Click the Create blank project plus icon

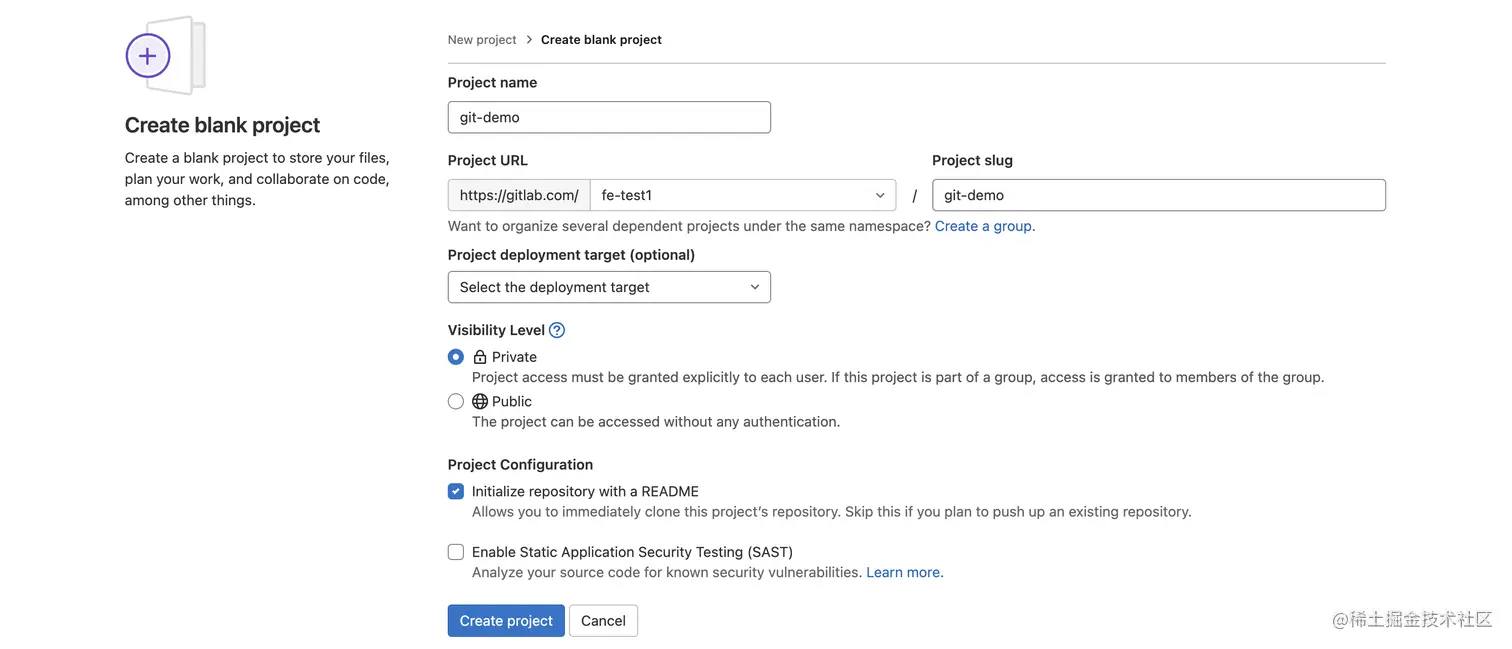(x=148, y=56)
